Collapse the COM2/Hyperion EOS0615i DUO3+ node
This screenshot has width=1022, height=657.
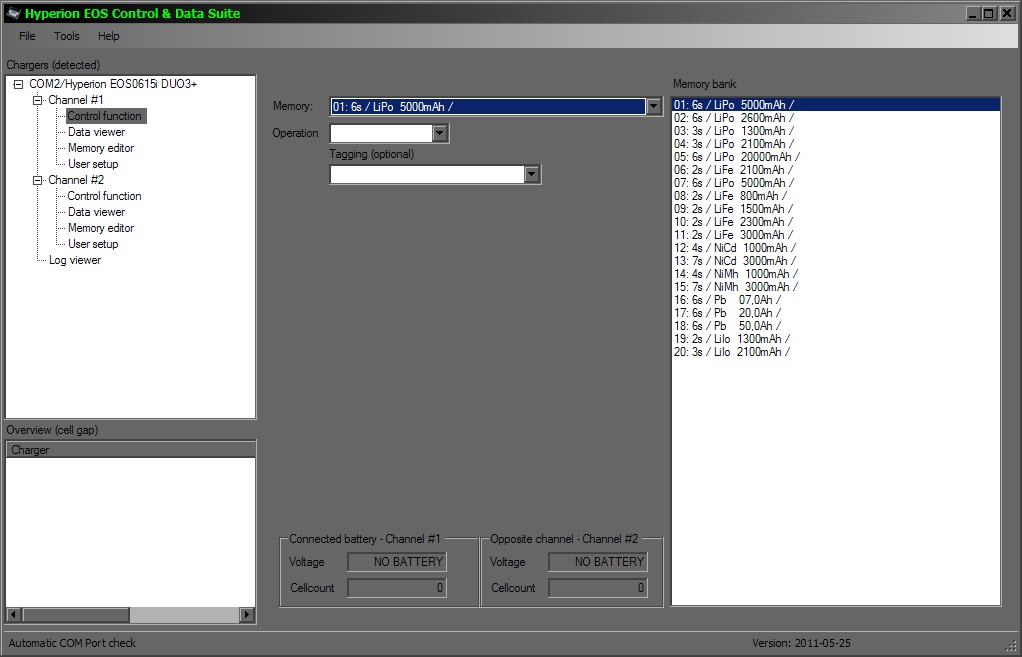coord(18,84)
